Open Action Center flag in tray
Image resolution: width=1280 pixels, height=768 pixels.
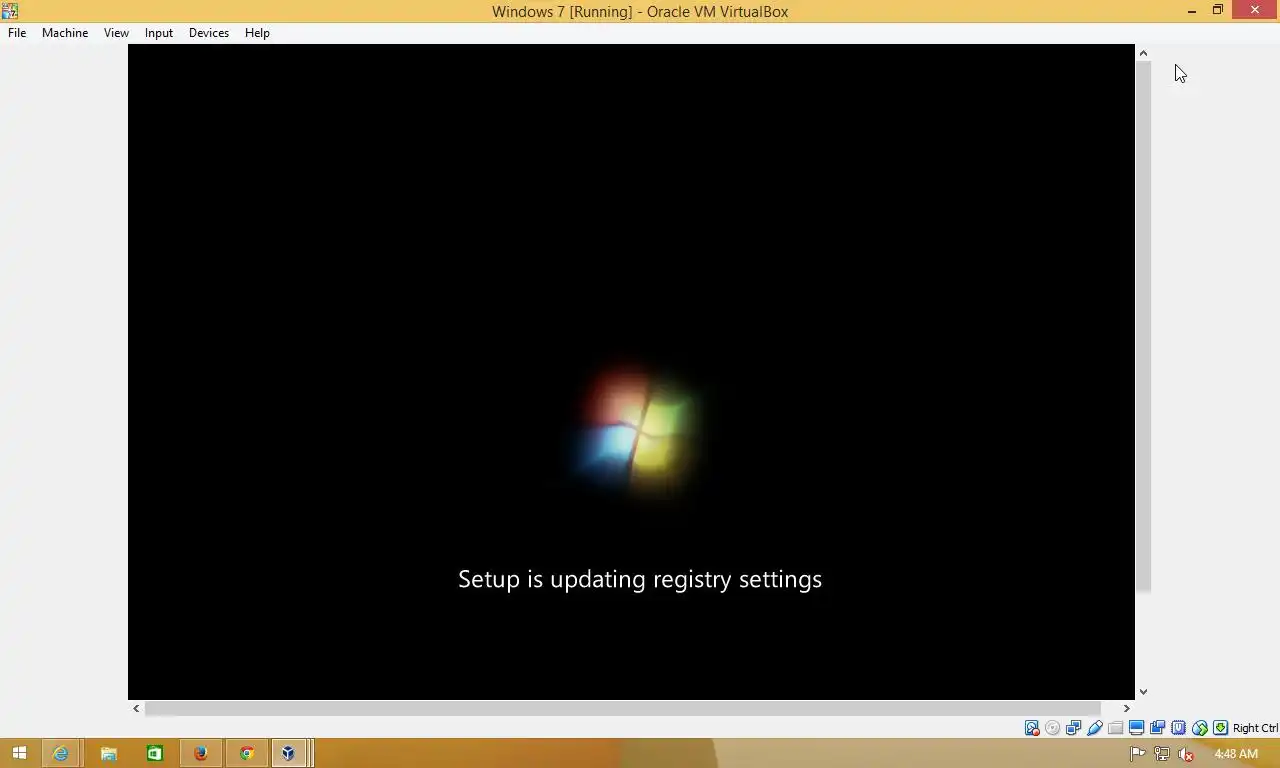point(1137,754)
